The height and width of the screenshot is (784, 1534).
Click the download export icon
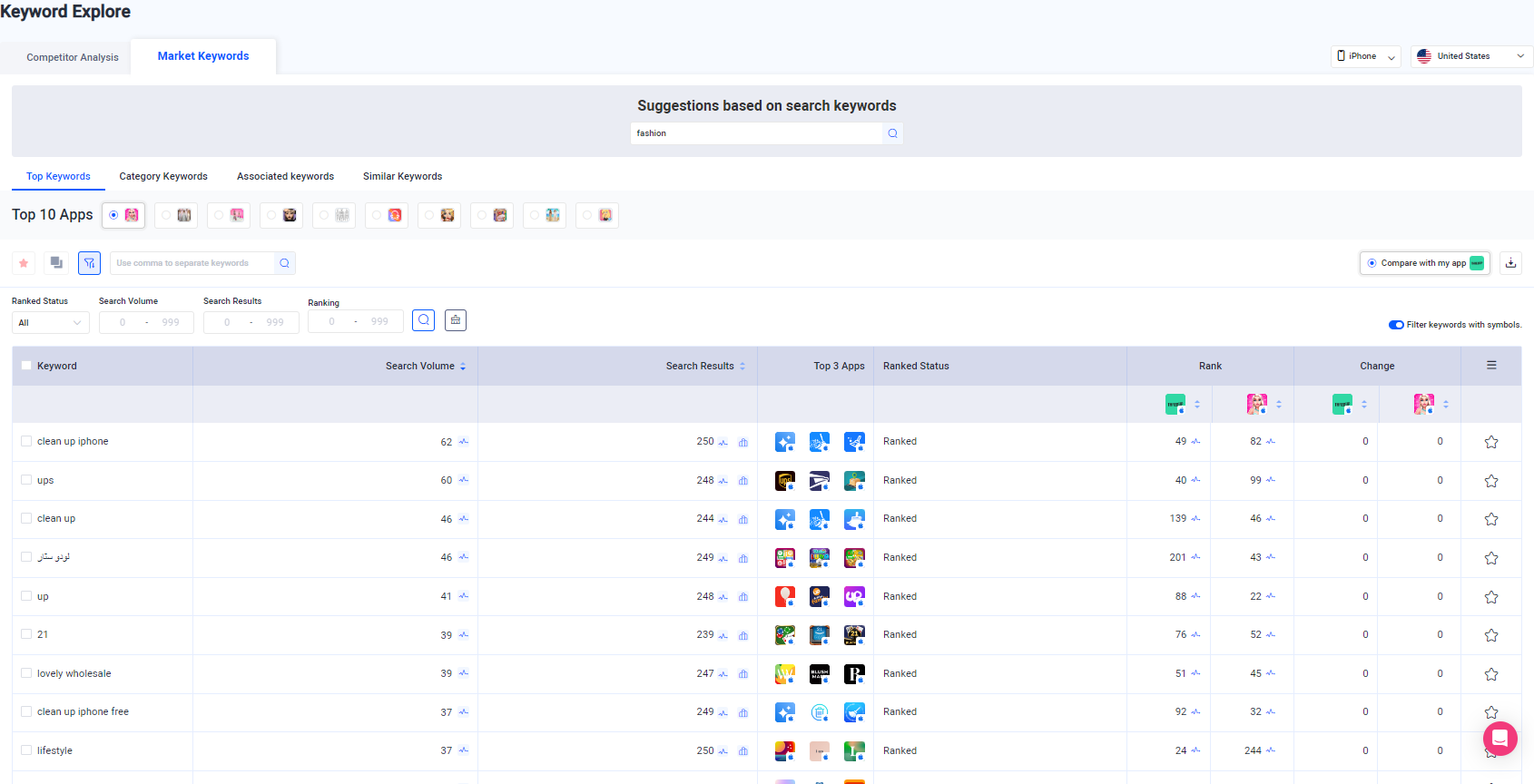pos(1510,263)
